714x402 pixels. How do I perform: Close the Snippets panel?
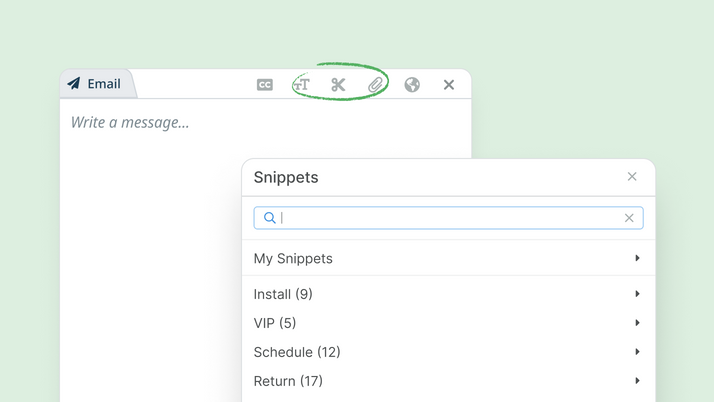point(632,177)
